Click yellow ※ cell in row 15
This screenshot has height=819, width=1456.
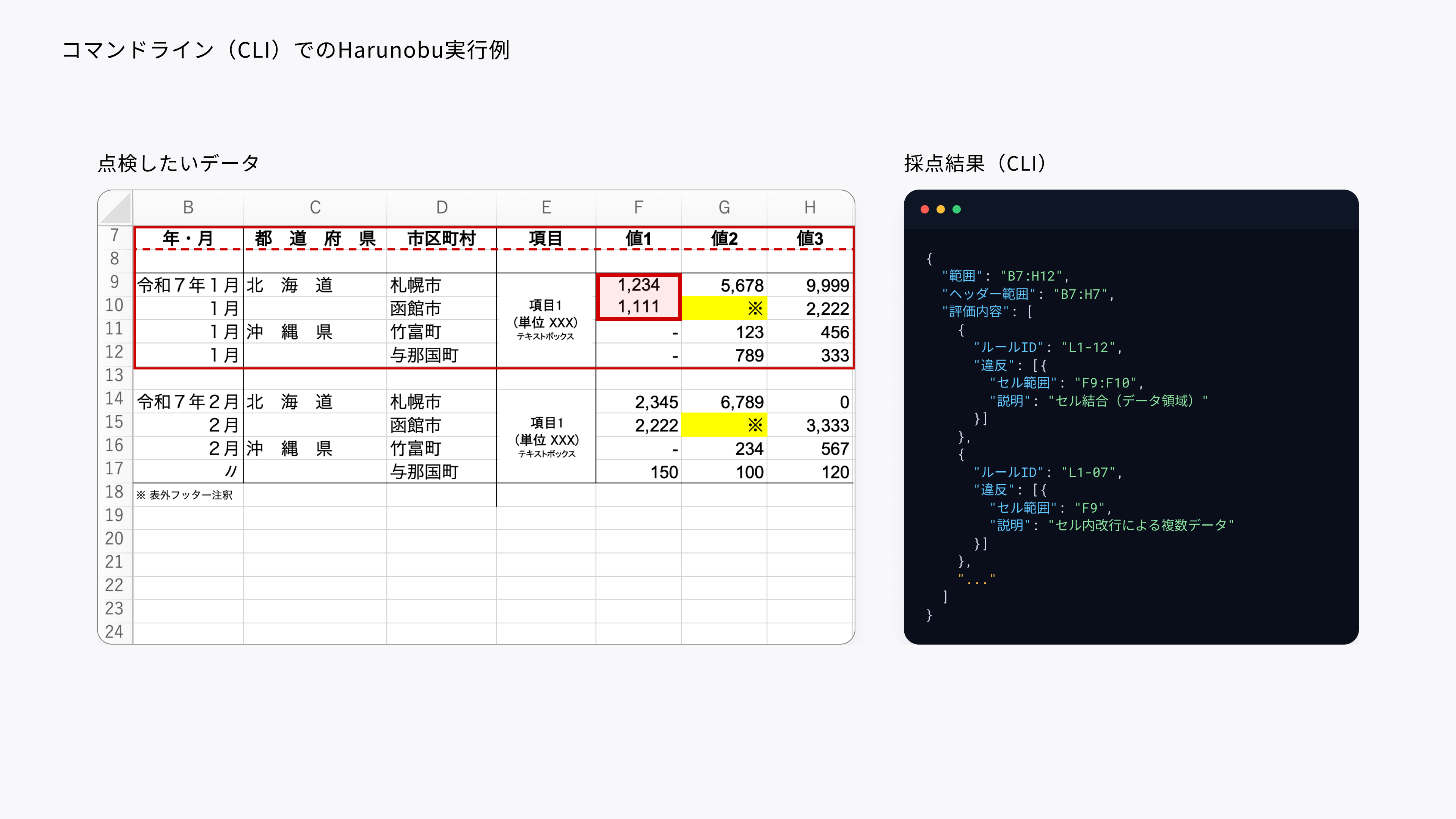coord(724,425)
